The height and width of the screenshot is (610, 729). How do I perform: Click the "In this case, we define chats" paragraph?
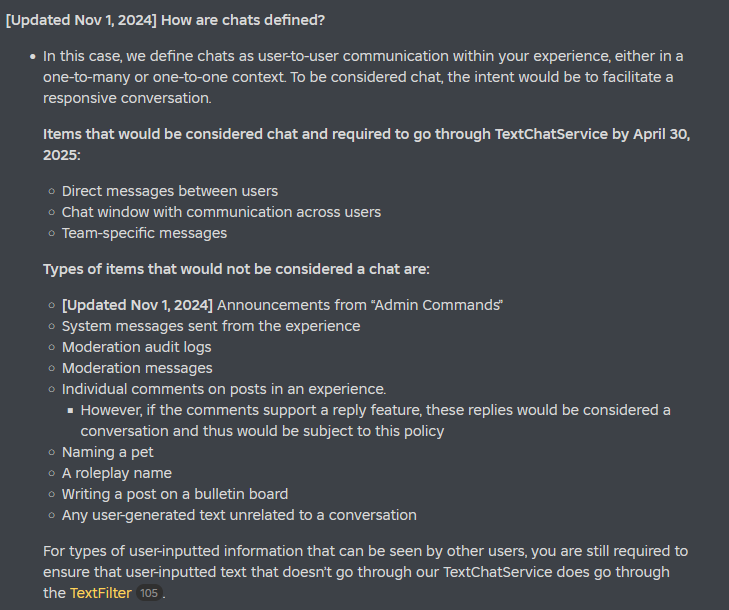coord(363,77)
